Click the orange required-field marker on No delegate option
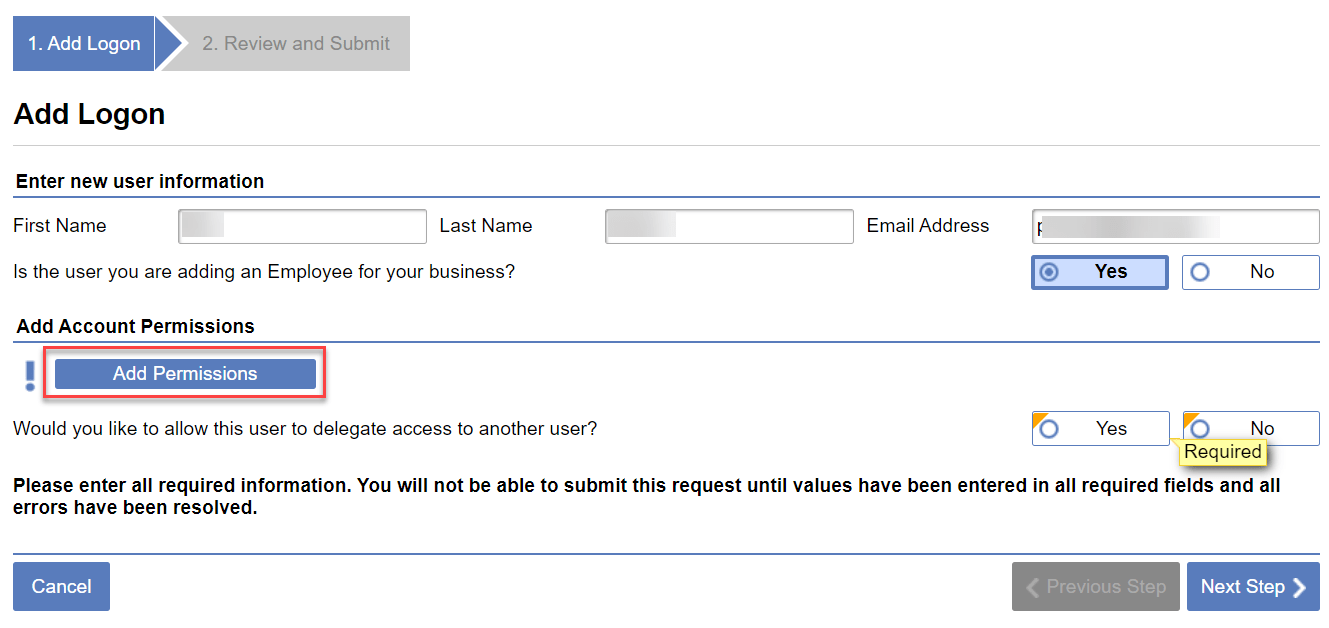This screenshot has height=628, width=1329. pyautogui.click(x=1189, y=417)
